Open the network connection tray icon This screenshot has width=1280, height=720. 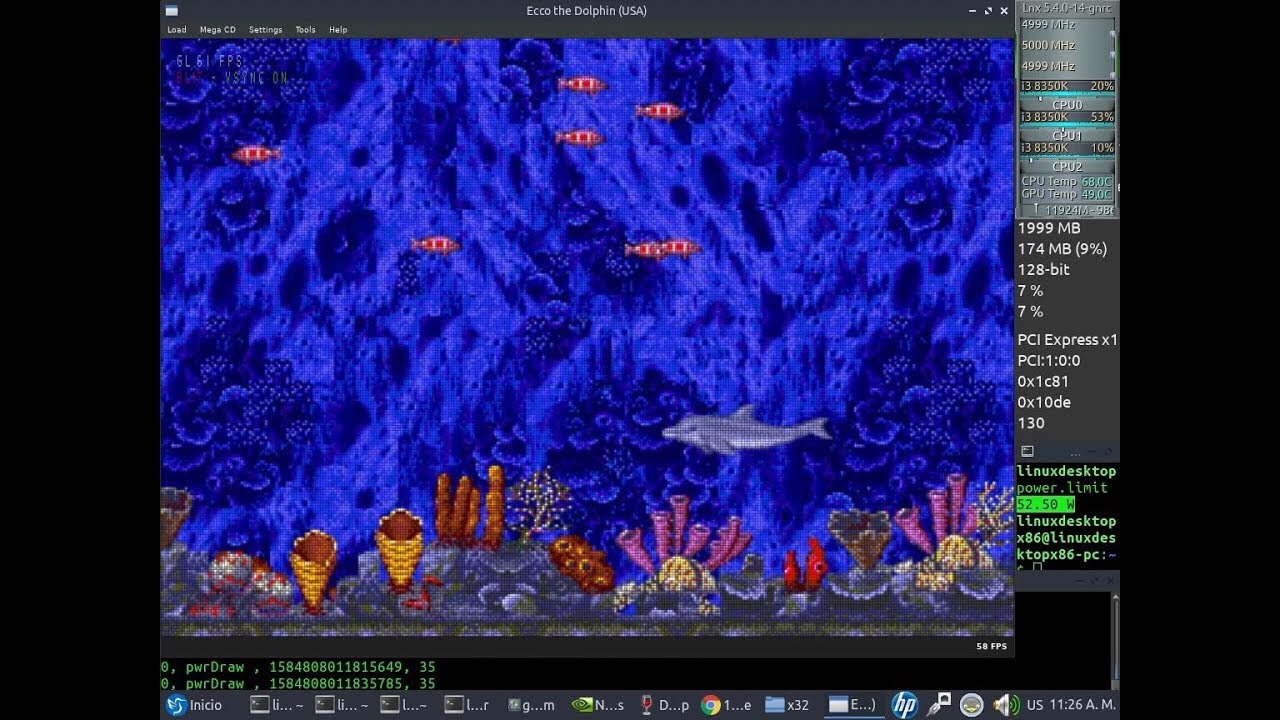939,705
